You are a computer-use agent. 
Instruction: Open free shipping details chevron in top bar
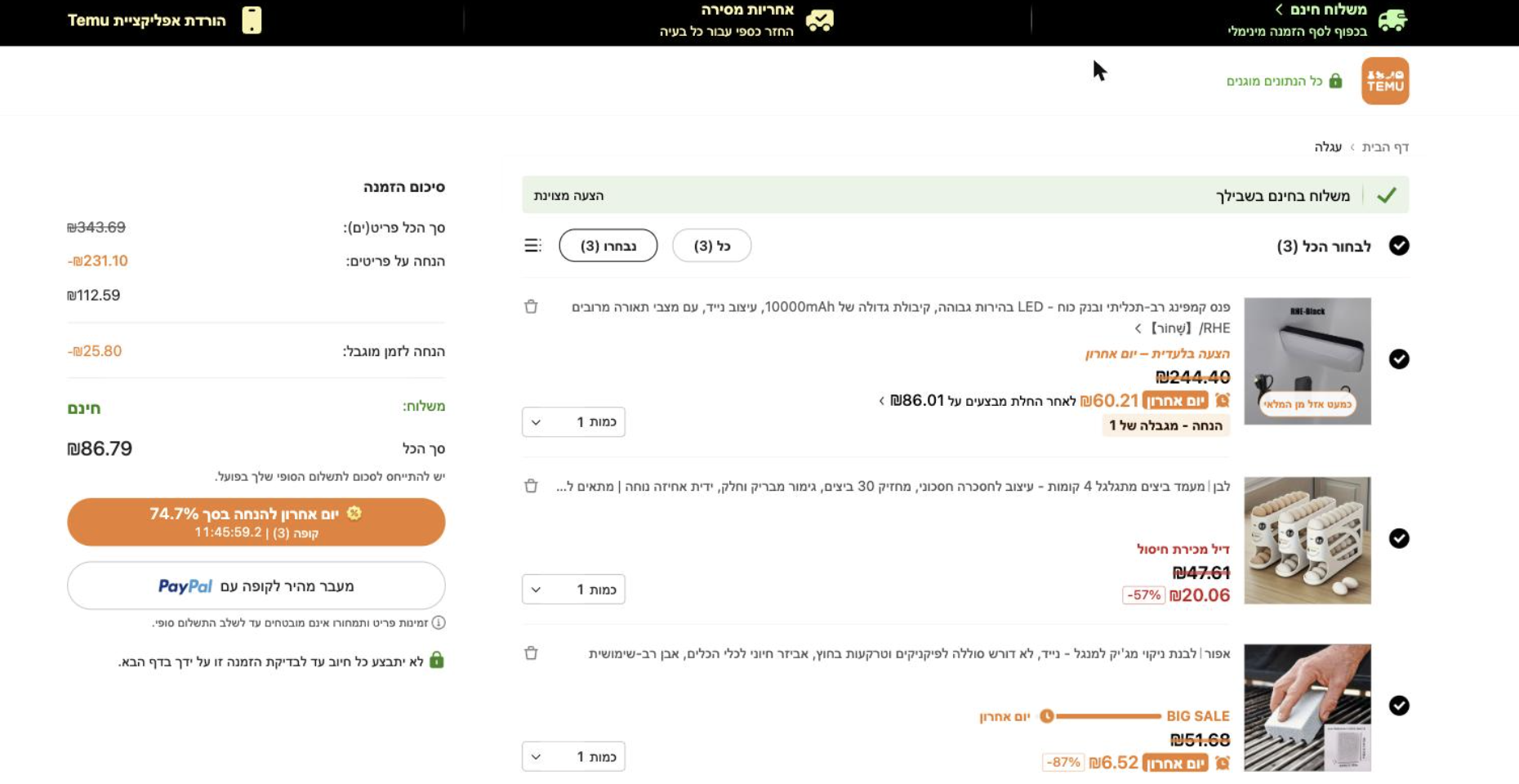click(1279, 10)
